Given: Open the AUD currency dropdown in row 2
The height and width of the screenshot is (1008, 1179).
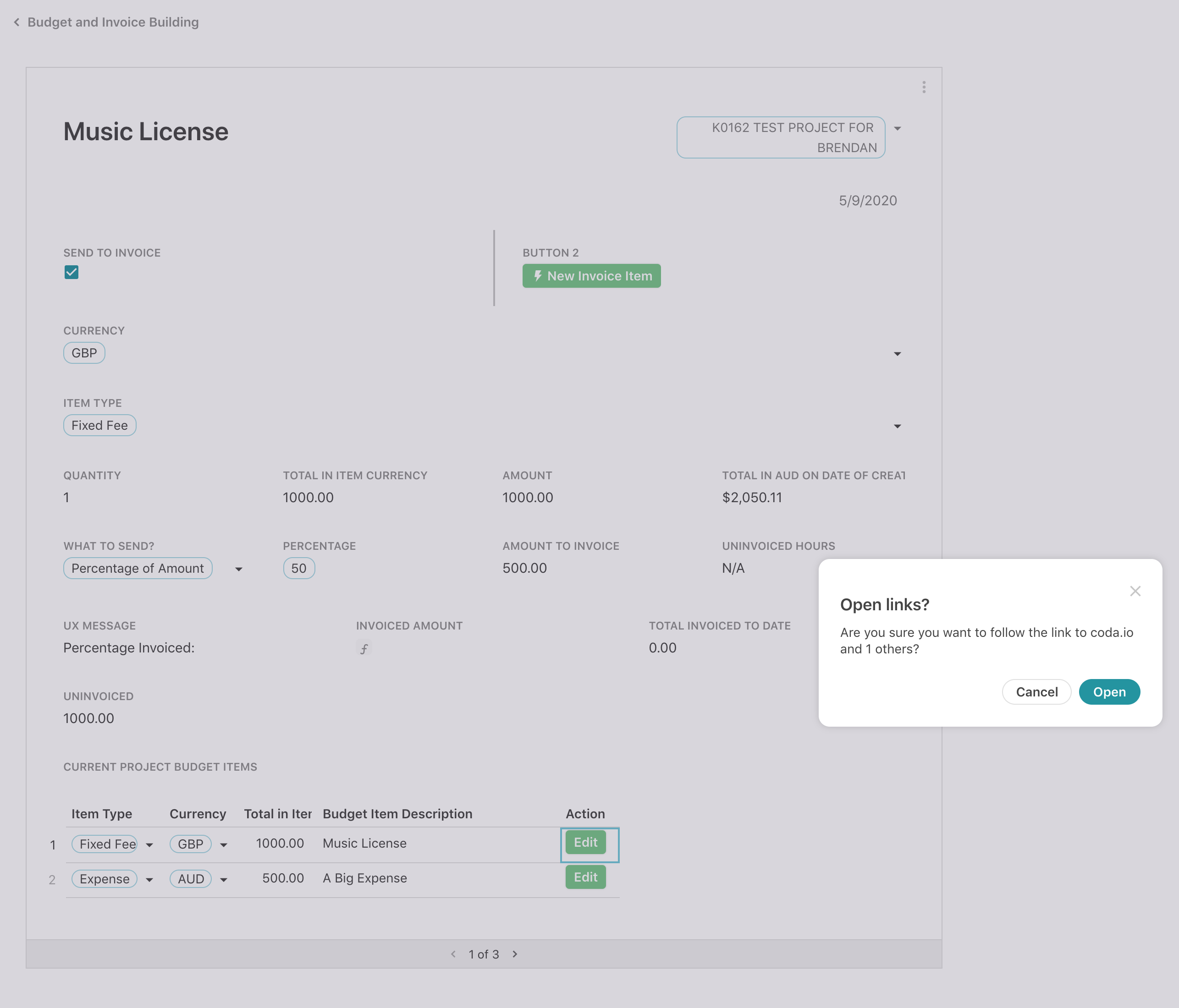Looking at the screenshot, I should click(224, 880).
